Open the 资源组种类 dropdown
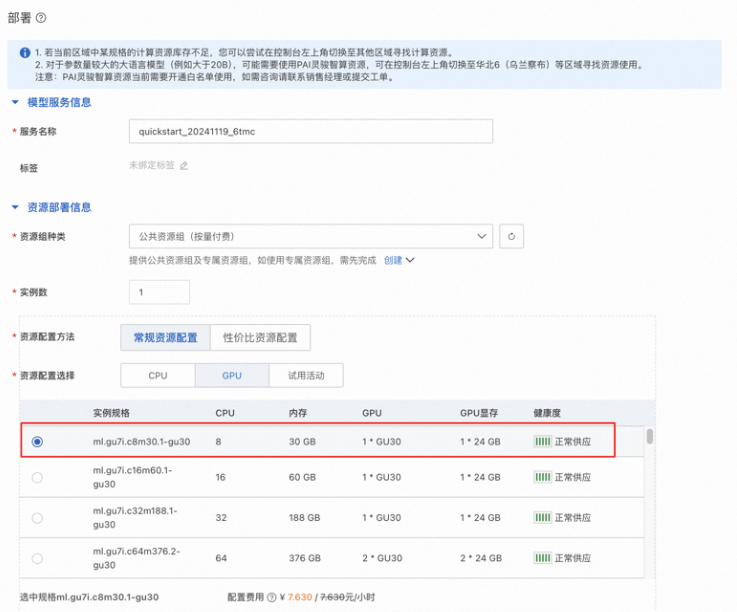737x612 pixels. (311, 236)
